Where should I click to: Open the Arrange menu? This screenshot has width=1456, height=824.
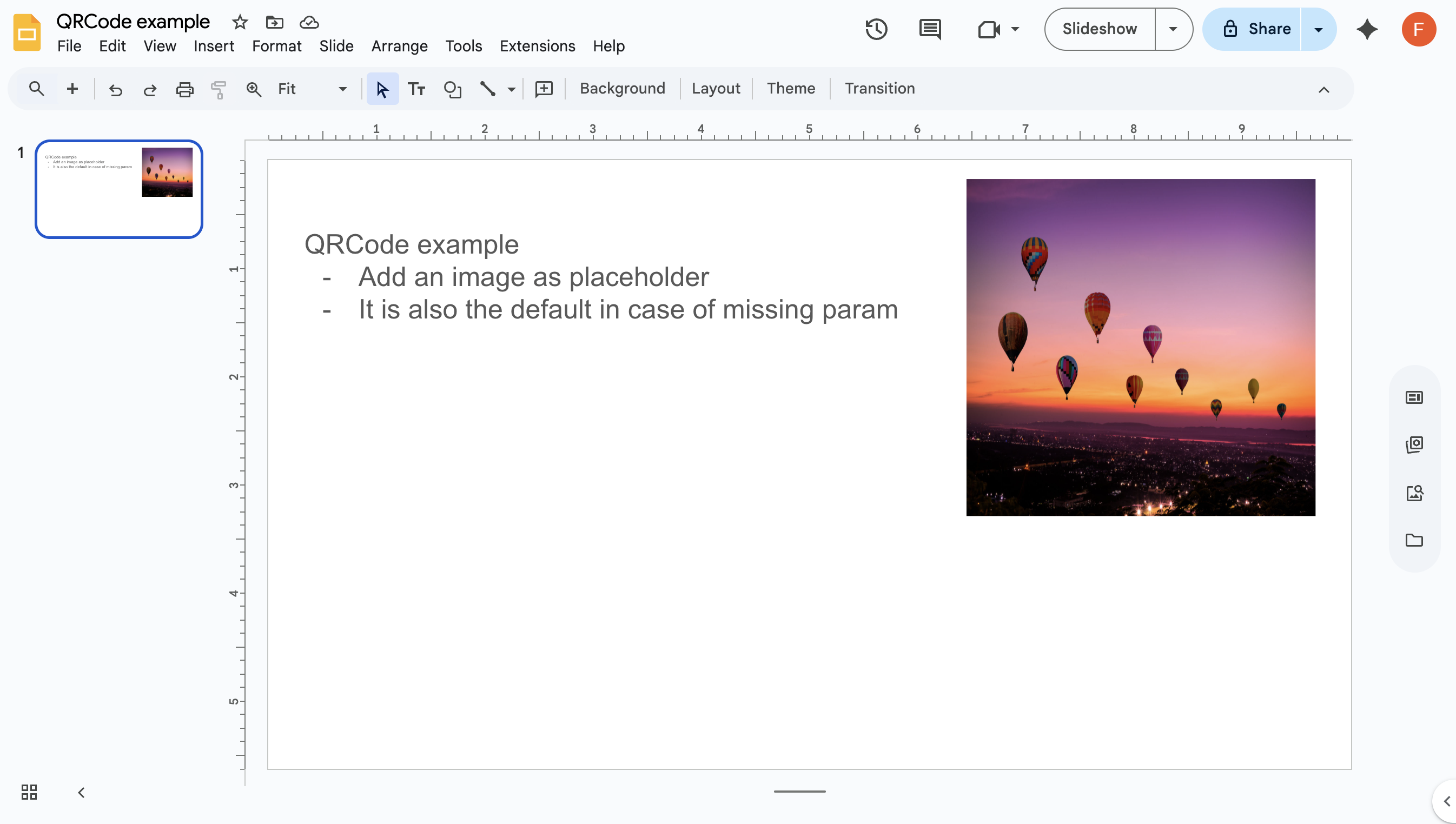[399, 46]
